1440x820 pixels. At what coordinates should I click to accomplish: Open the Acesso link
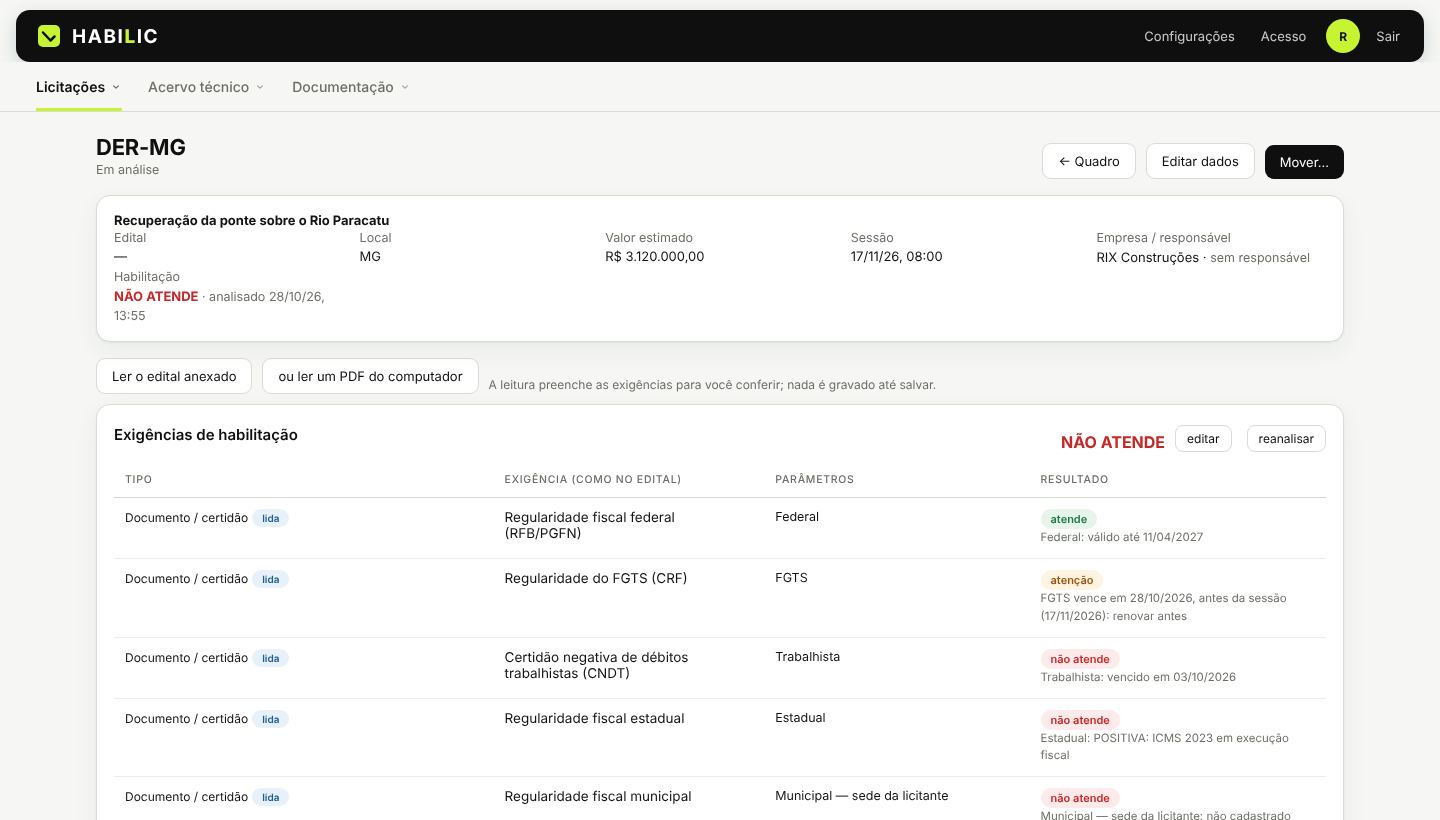(1283, 36)
